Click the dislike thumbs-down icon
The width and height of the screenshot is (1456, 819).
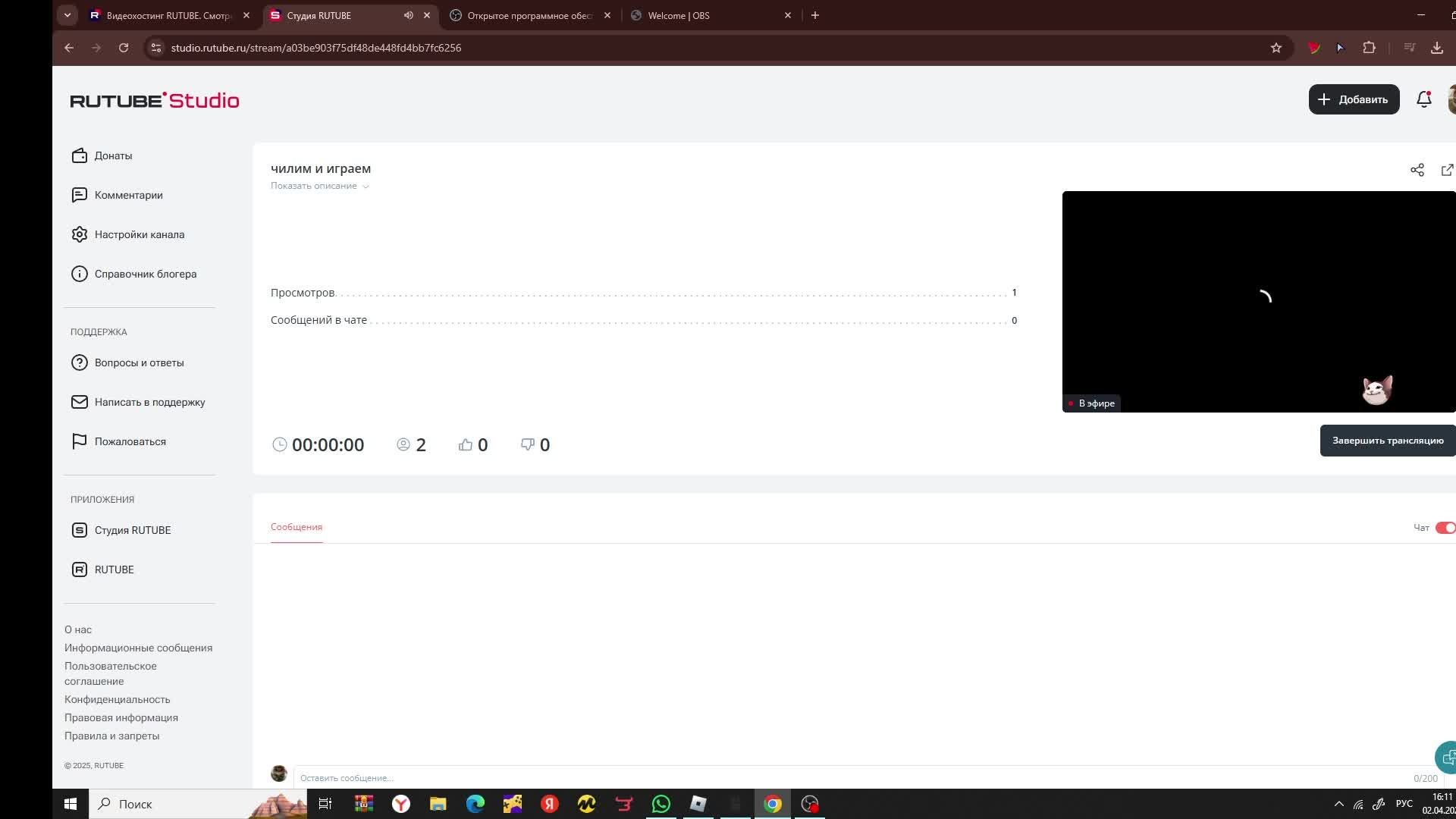coord(528,444)
